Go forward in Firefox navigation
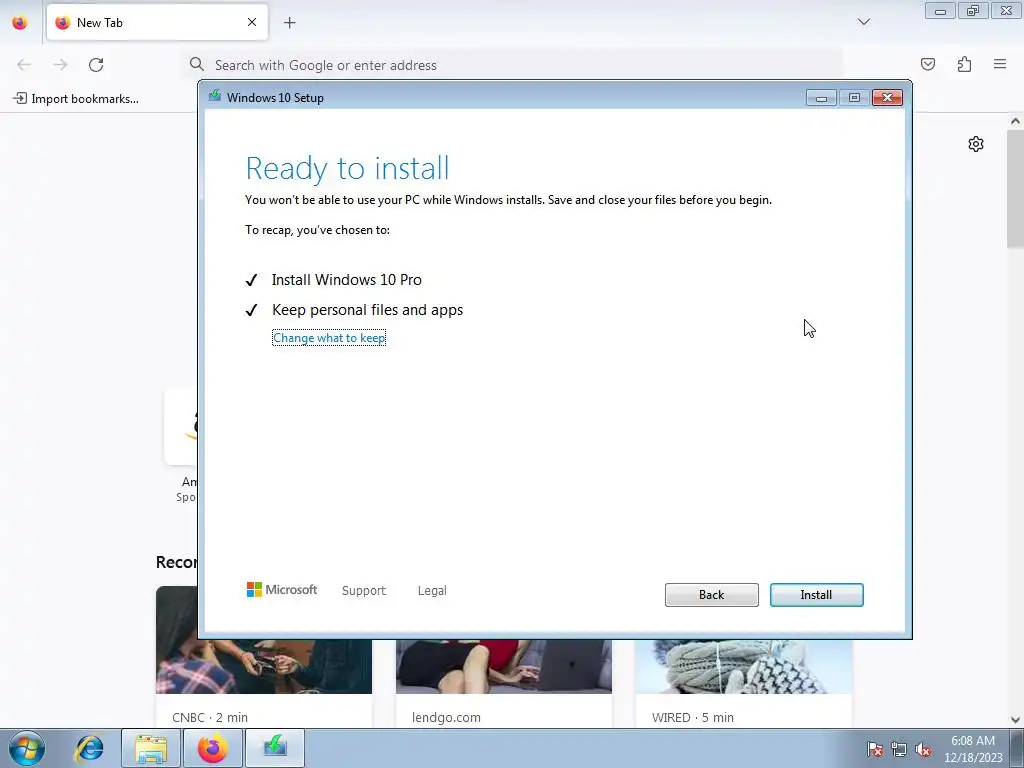 coord(60,65)
